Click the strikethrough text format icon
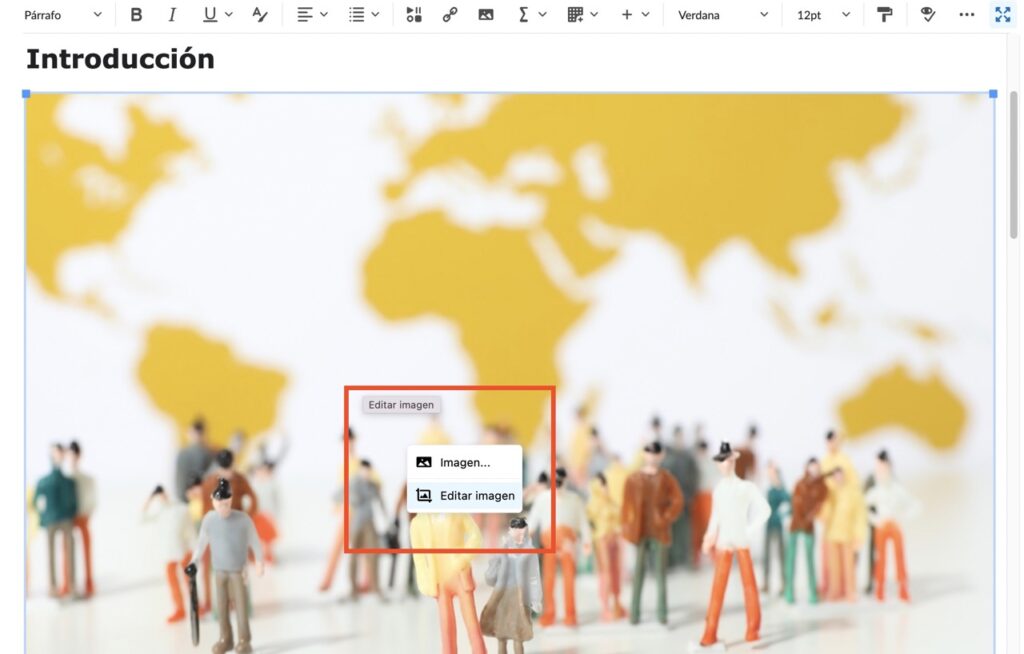The height and width of the screenshot is (654, 1024). [x=260, y=15]
